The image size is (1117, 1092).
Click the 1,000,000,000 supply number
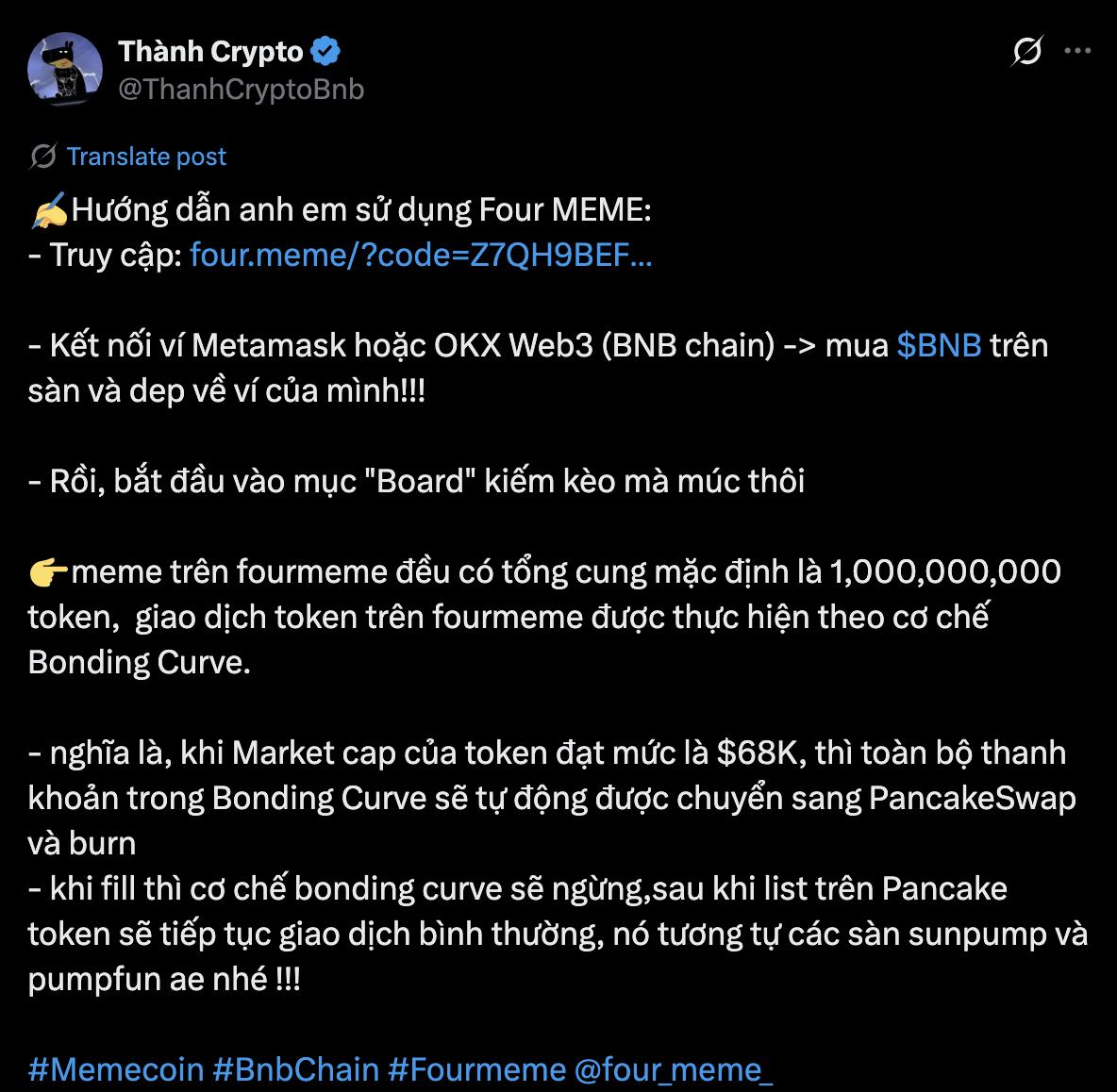(944, 571)
